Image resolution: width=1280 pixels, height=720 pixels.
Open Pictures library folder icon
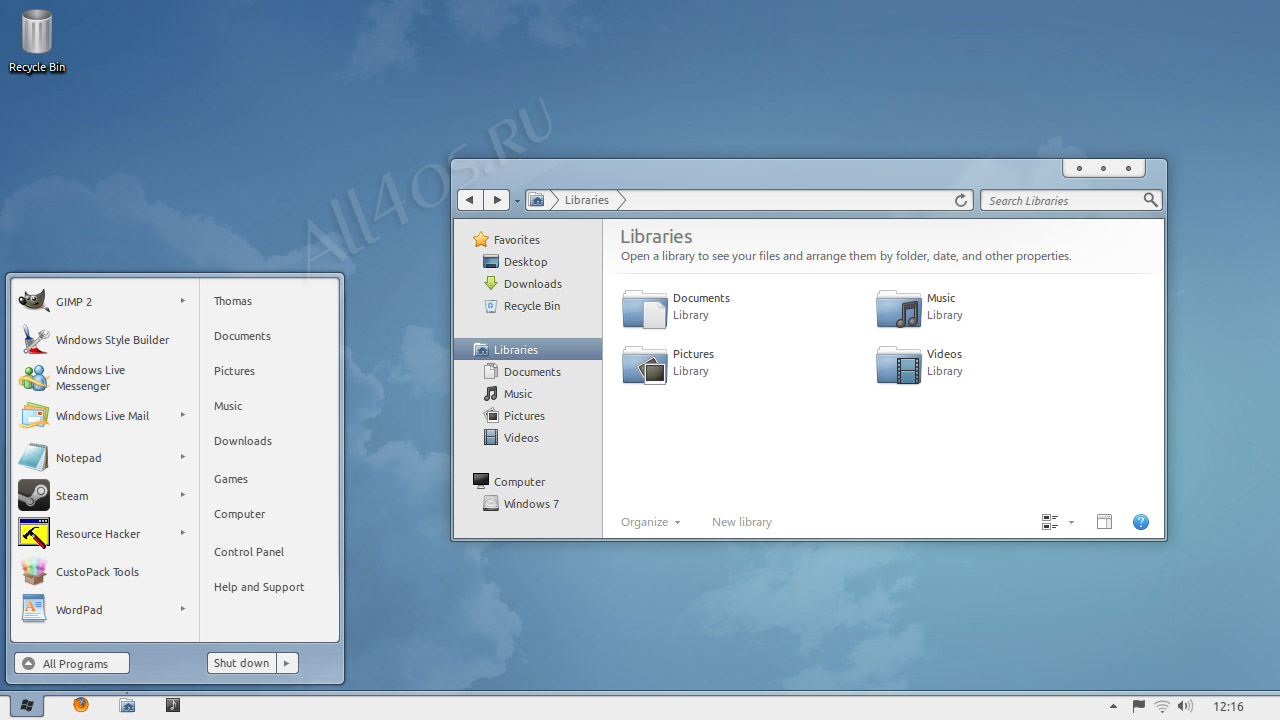pyautogui.click(x=645, y=364)
